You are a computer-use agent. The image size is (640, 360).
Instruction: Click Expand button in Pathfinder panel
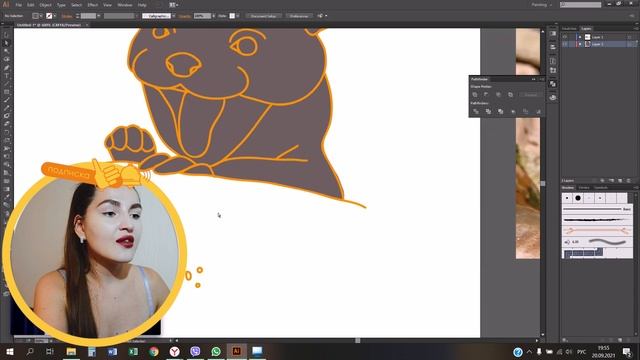coord(531,95)
